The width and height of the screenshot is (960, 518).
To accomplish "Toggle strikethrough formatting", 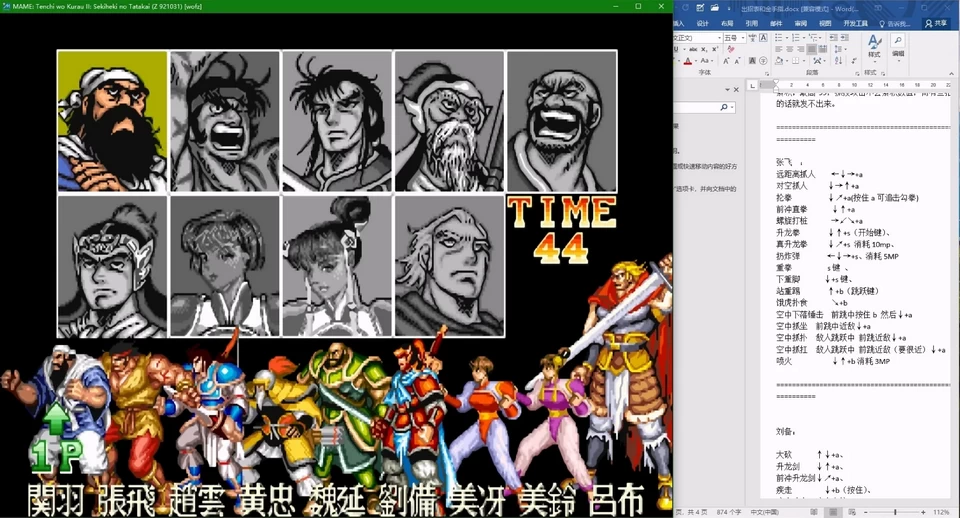I will point(693,49).
